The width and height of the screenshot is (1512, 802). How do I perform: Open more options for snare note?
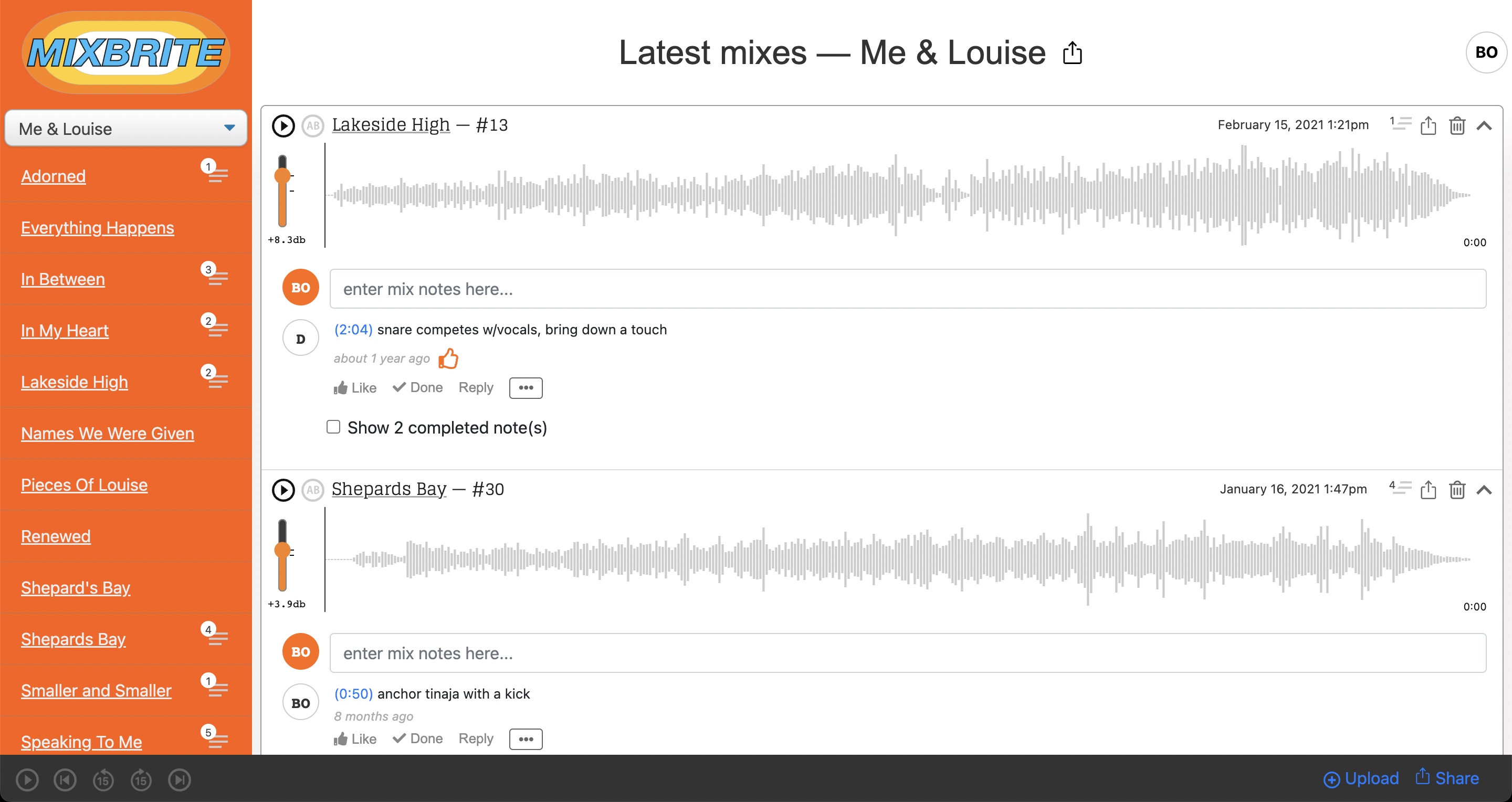click(x=526, y=388)
